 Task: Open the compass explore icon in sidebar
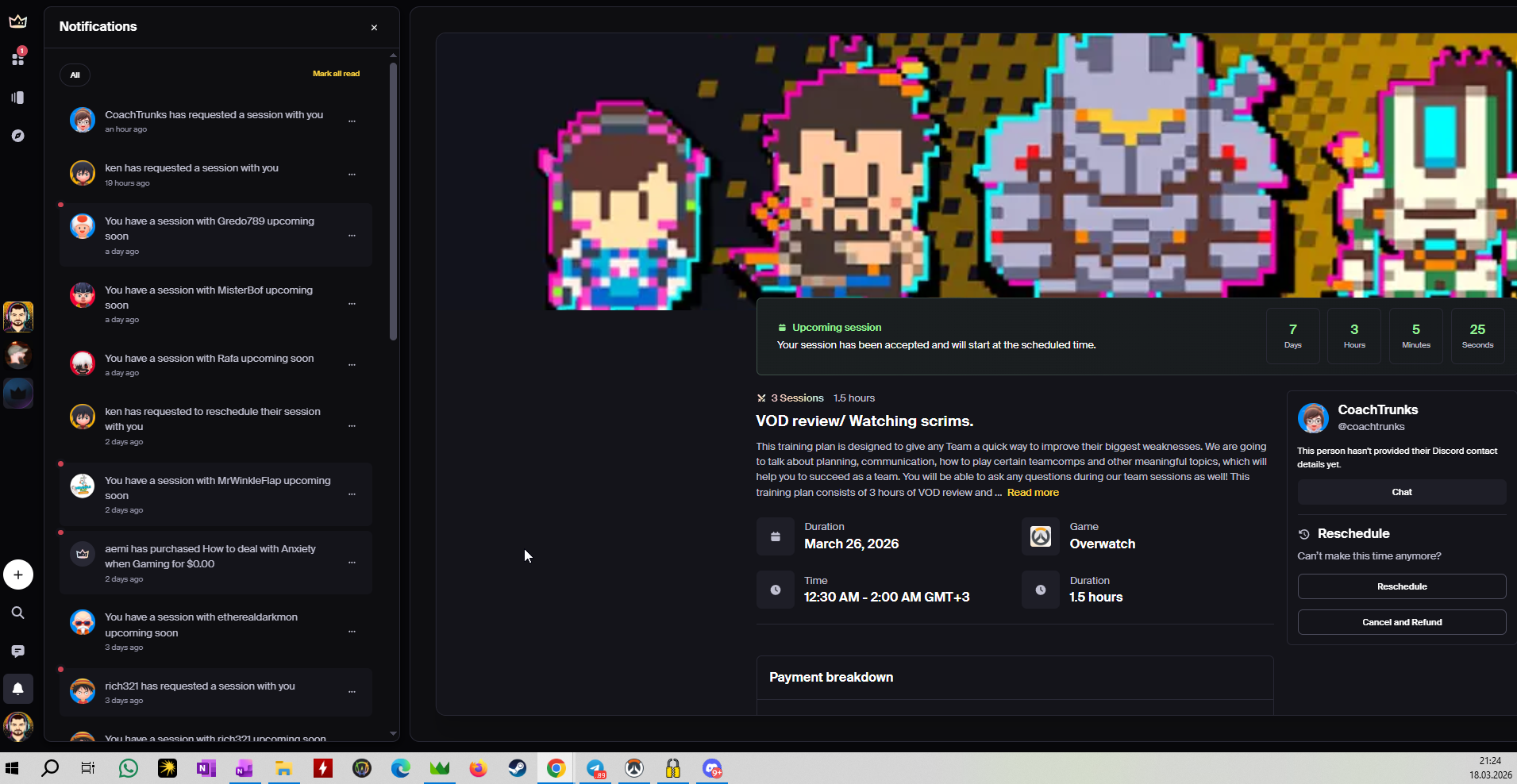click(x=17, y=136)
